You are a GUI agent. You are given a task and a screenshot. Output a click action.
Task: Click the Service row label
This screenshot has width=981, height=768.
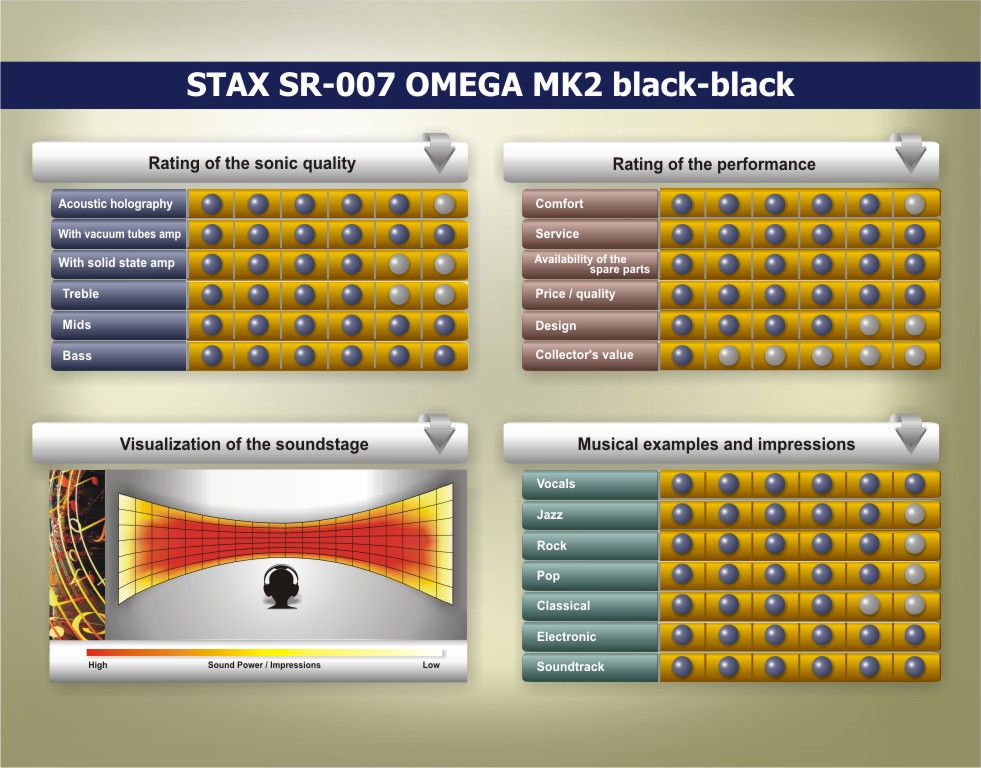(590, 234)
